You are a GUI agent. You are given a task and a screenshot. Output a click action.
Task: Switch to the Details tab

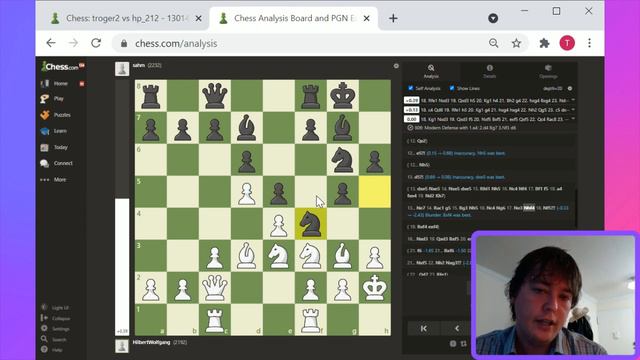[x=489, y=71]
